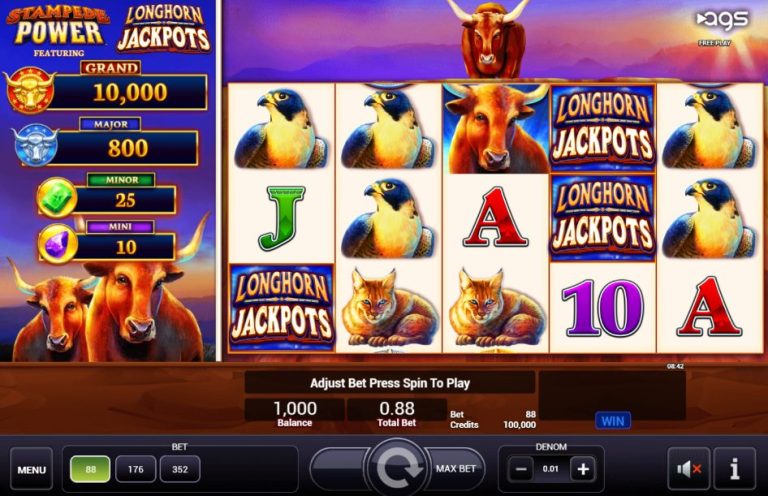Open the info paytable icon

coord(734,469)
